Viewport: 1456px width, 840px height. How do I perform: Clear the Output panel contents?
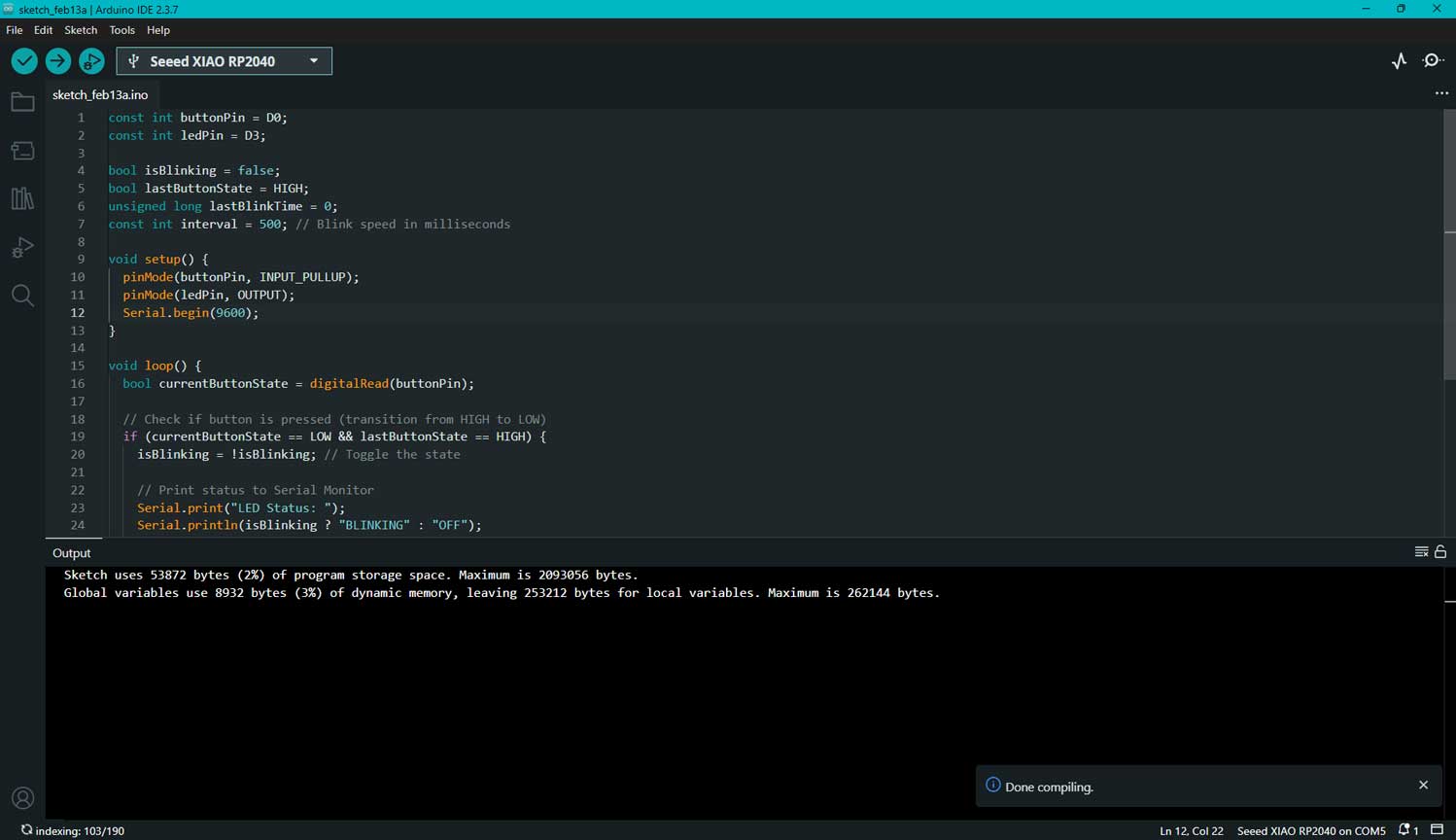pos(1421,552)
